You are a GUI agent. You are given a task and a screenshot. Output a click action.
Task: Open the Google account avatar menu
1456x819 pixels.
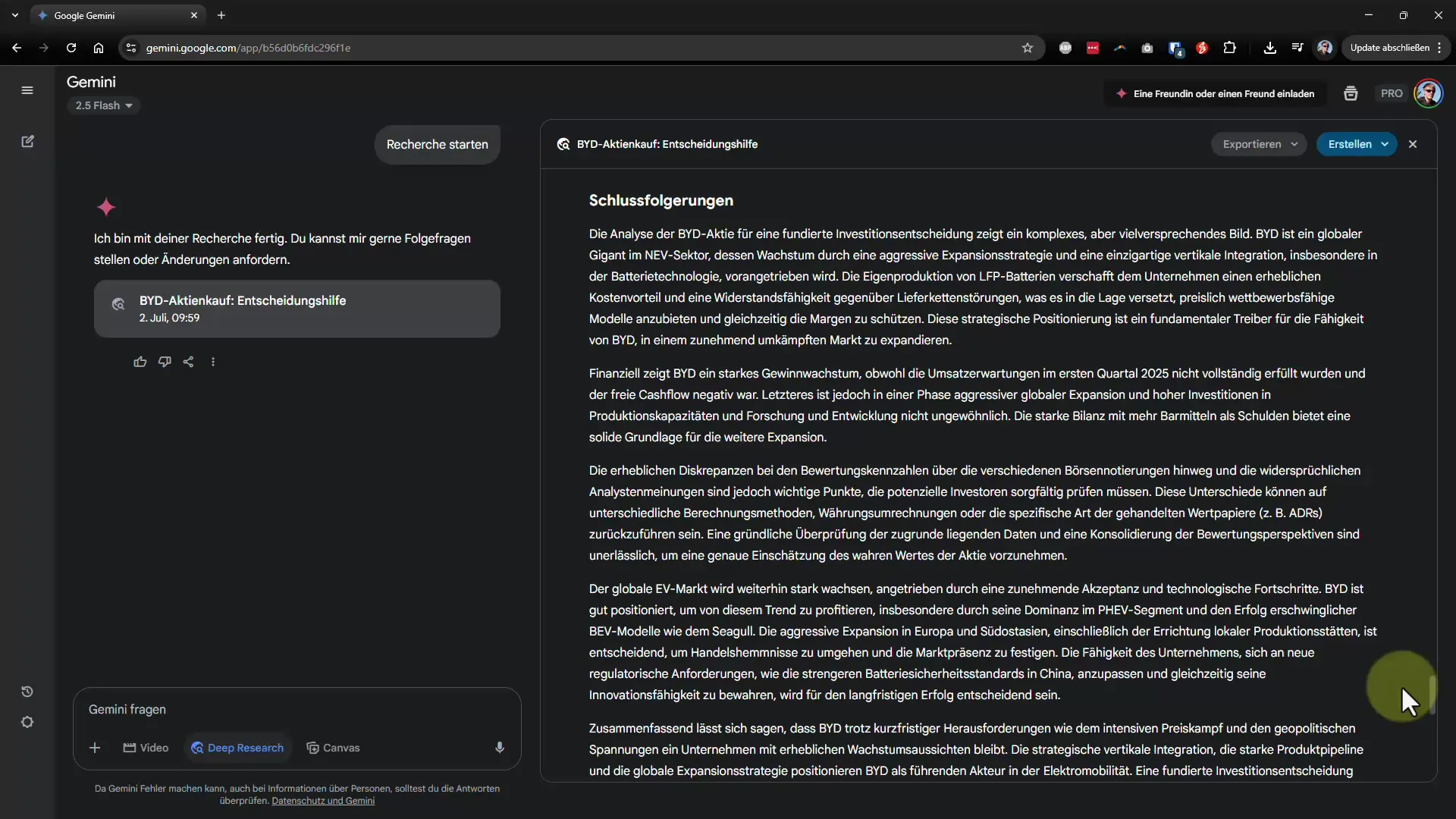tap(1429, 93)
